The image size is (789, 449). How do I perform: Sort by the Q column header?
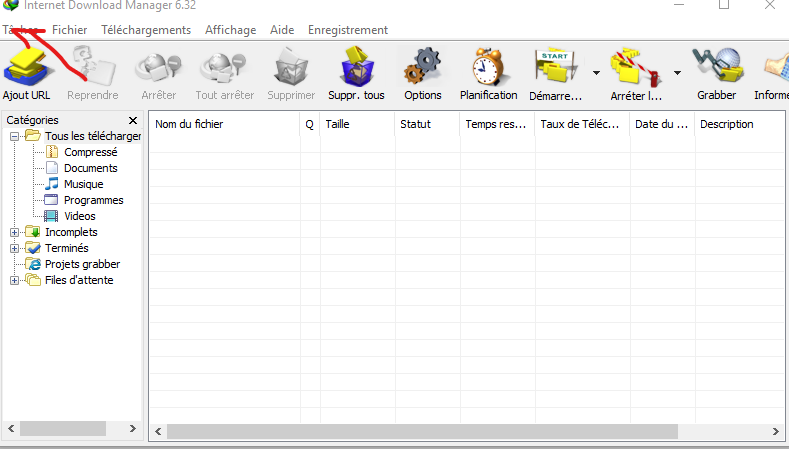pyautogui.click(x=309, y=124)
